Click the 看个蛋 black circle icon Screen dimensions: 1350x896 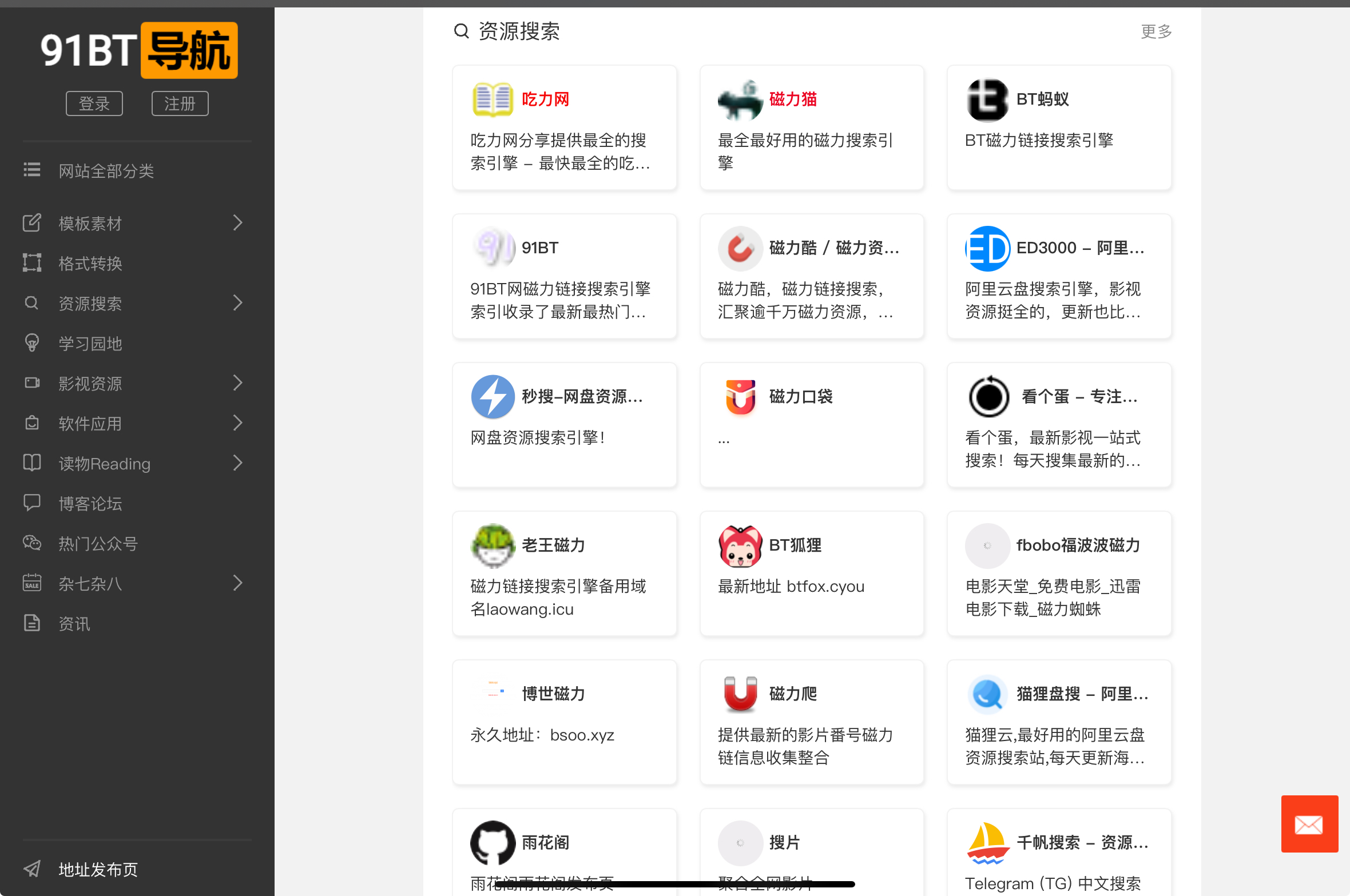click(988, 397)
